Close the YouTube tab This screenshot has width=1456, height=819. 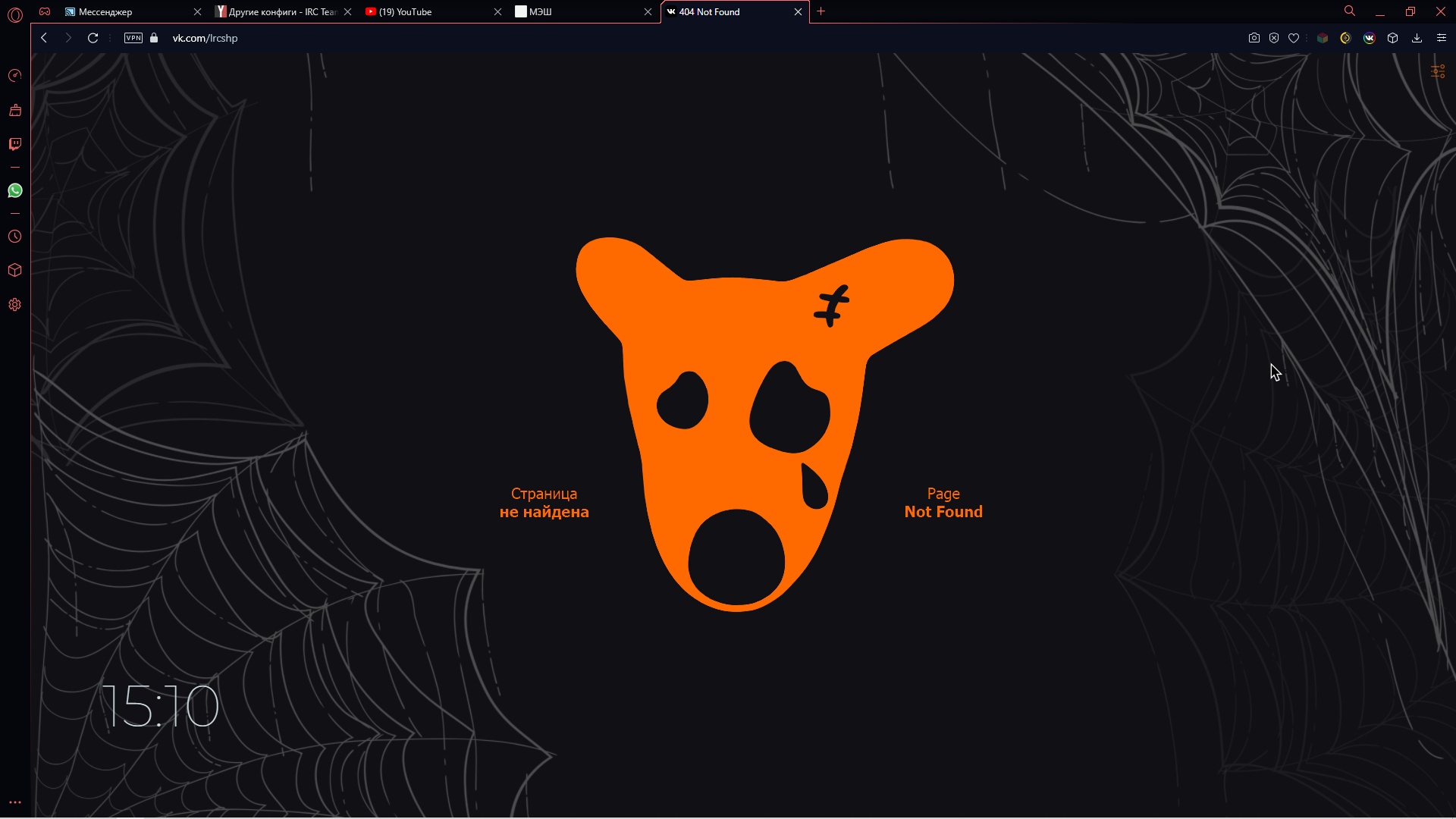(x=498, y=11)
